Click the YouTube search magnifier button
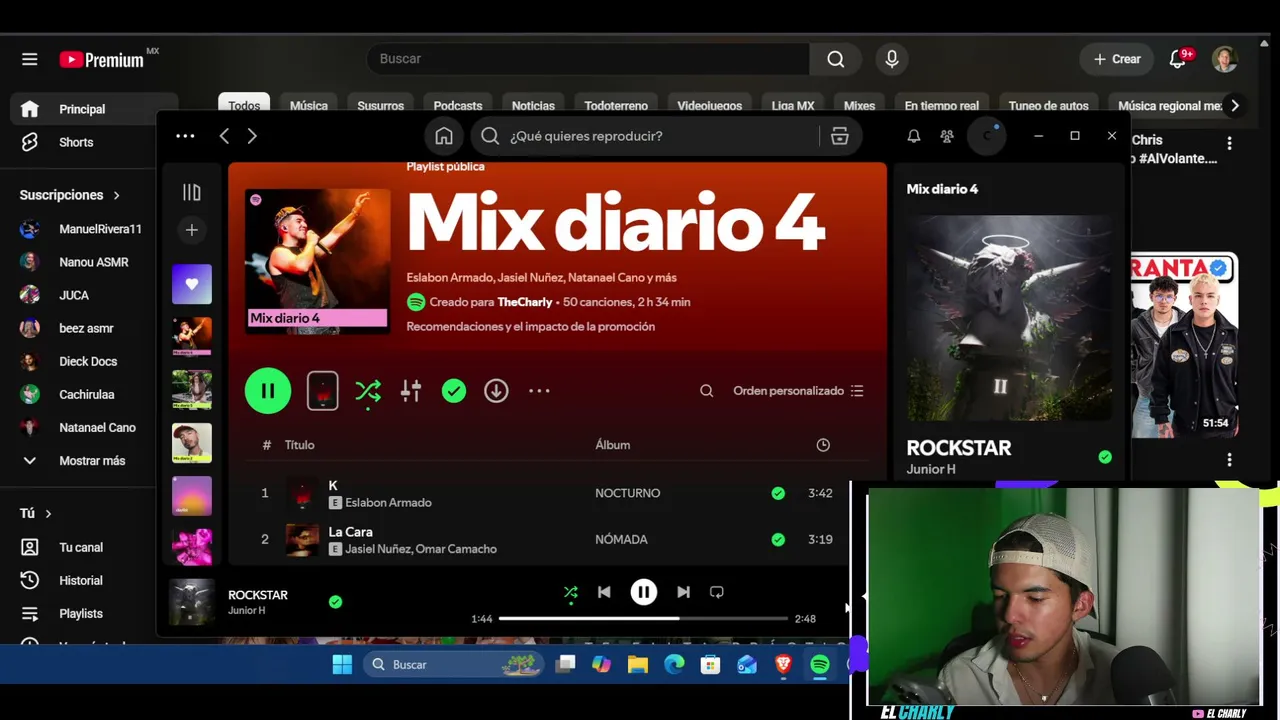Image resolution: width=1280 pixels, height=720 pixels. pyautogui.click(x=836, y=59)
